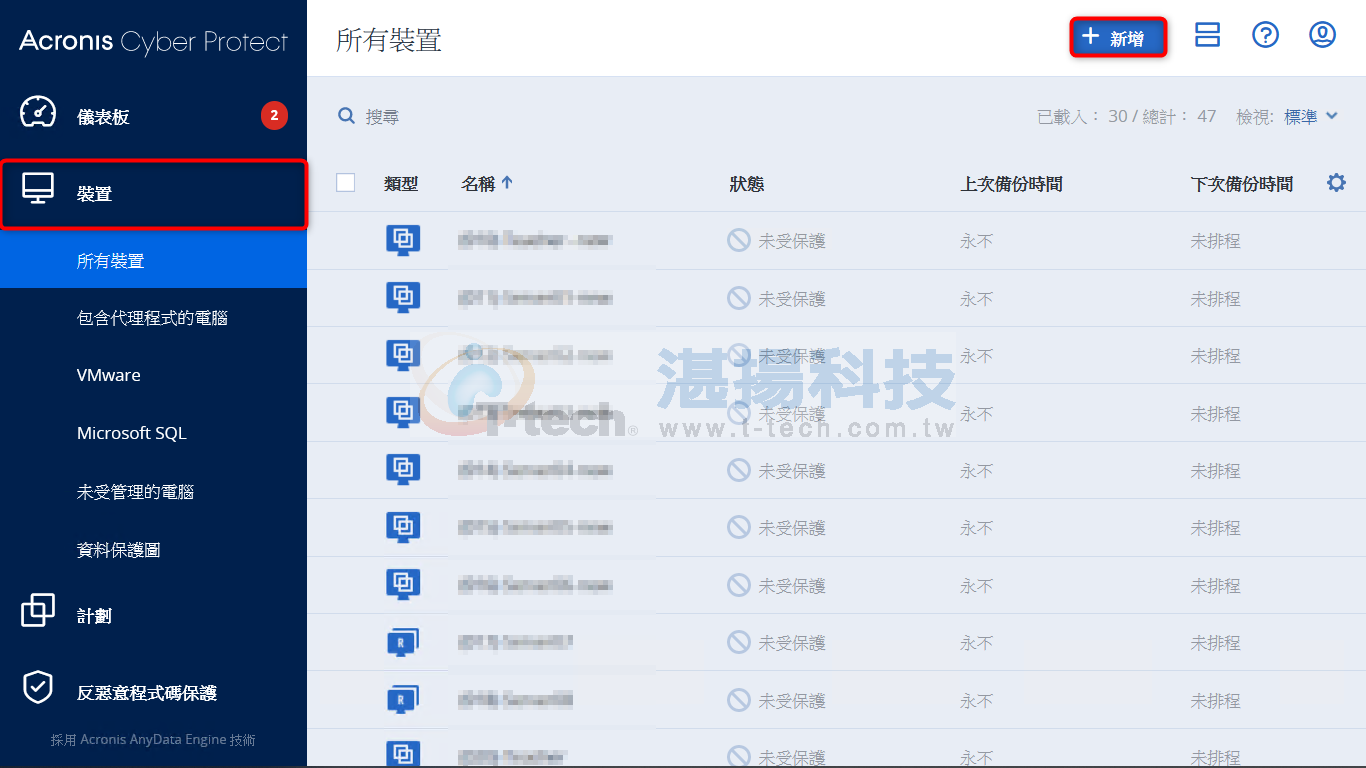
Task: Click the 所有裝置 page title
Action: click(x=389, y=40)
